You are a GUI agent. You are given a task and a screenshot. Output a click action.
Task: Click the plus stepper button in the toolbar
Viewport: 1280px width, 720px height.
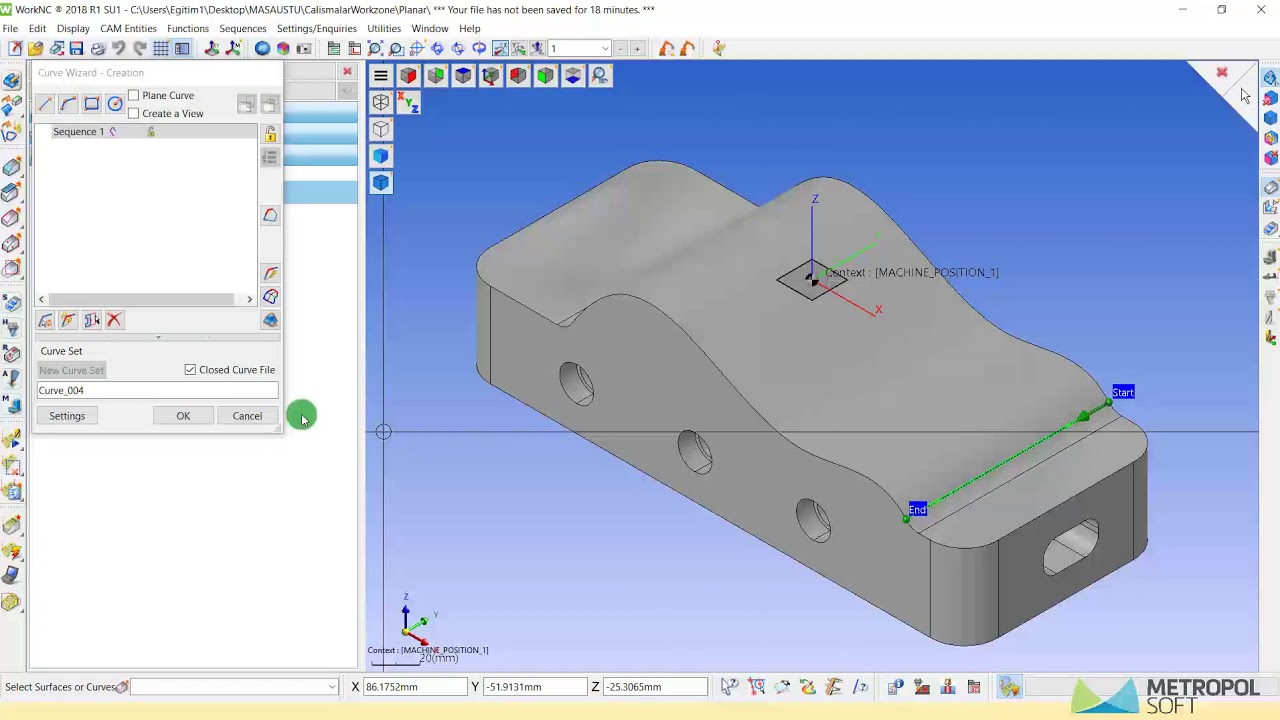pyautogui.click(x=636, y=48)
